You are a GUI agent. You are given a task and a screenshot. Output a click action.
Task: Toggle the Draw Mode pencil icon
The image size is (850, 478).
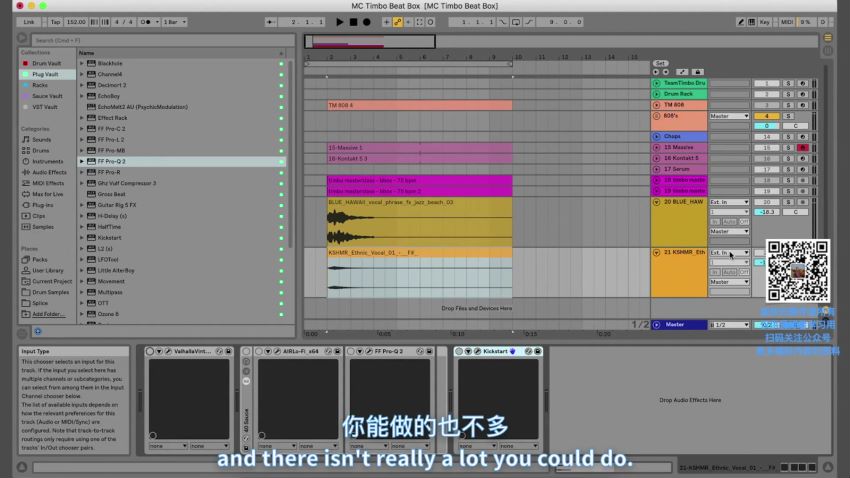(740, 22)
